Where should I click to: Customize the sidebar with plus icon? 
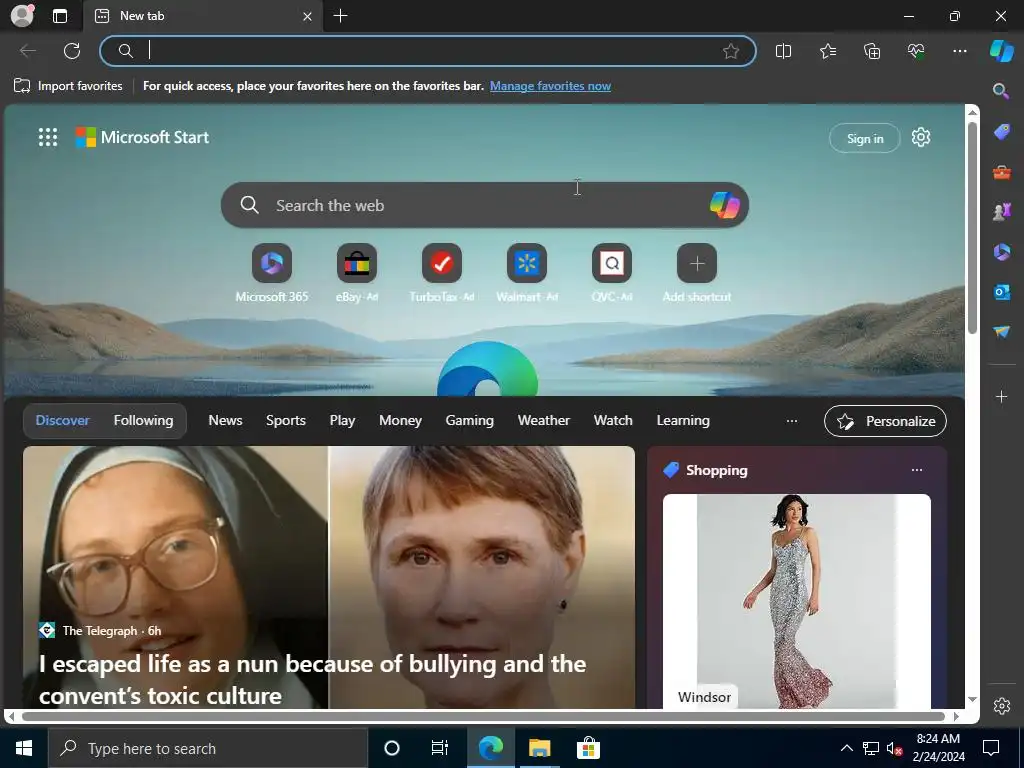coord(1001,396)
